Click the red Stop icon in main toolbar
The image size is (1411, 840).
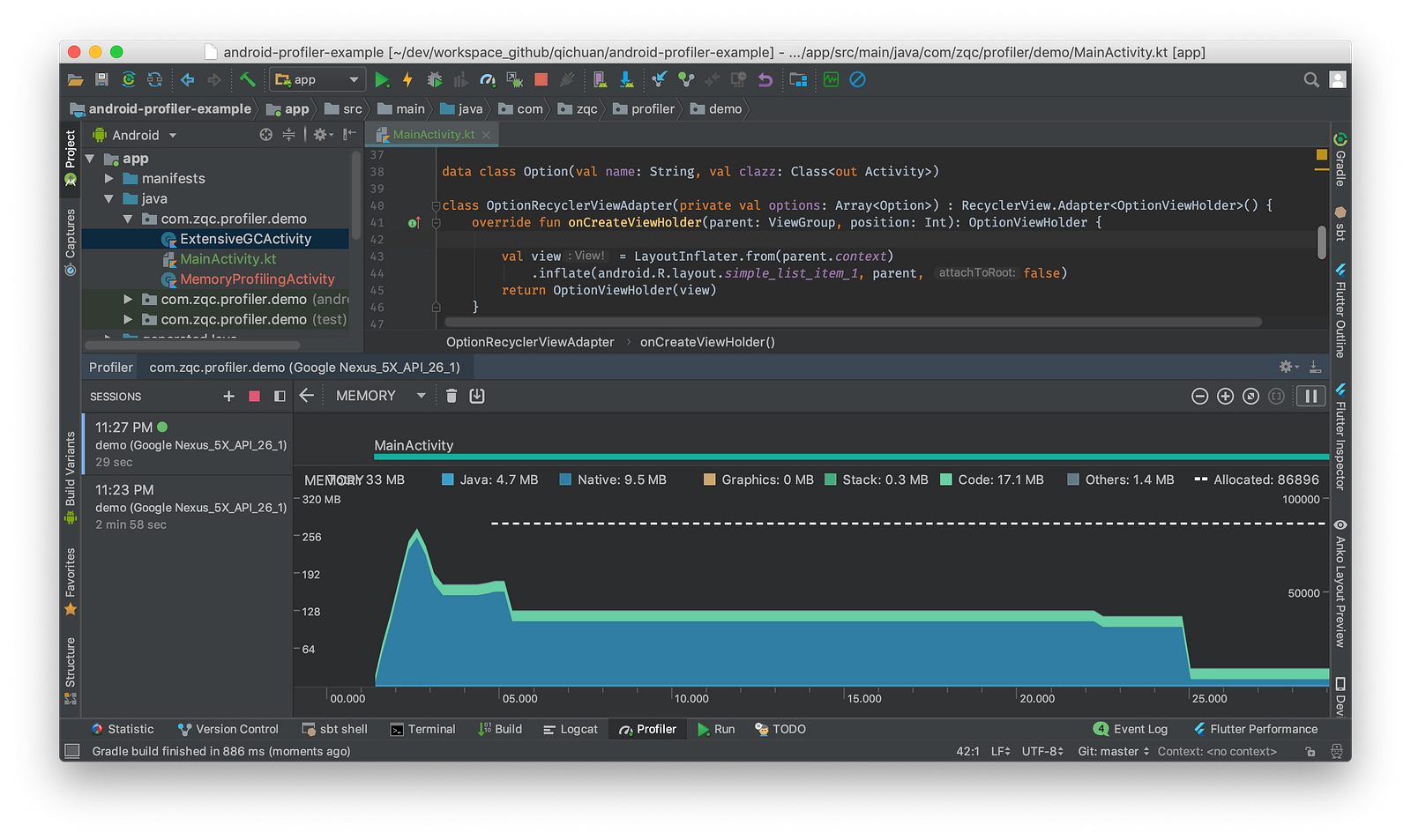541,80
